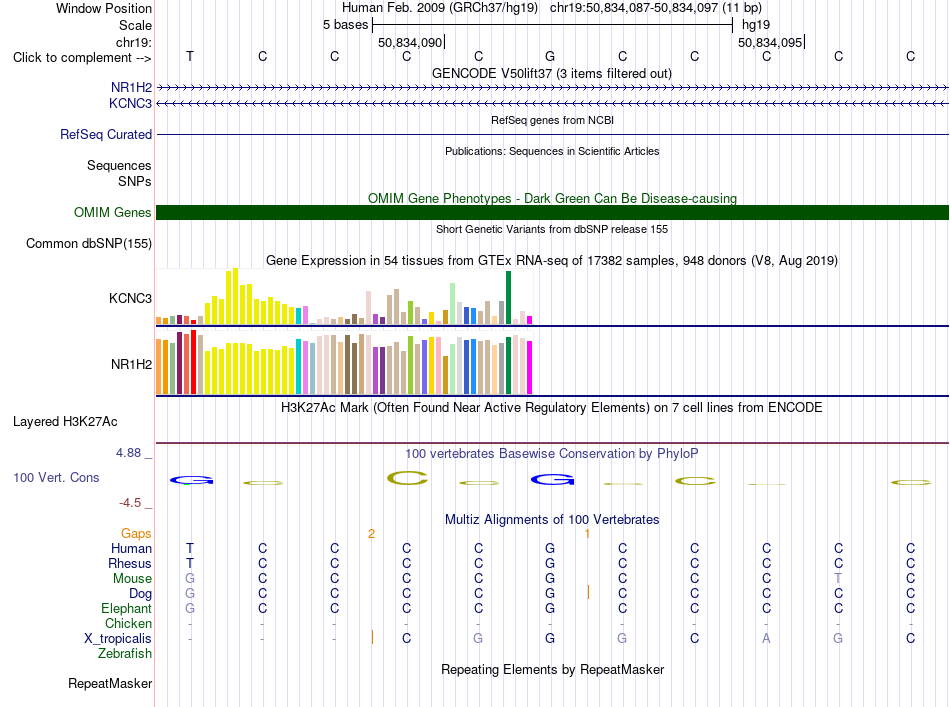Image resolution: width=950 pixels, height=707 pixels.
Task: Click the X_tropicalis alignment row label
Action: point(118,639)
